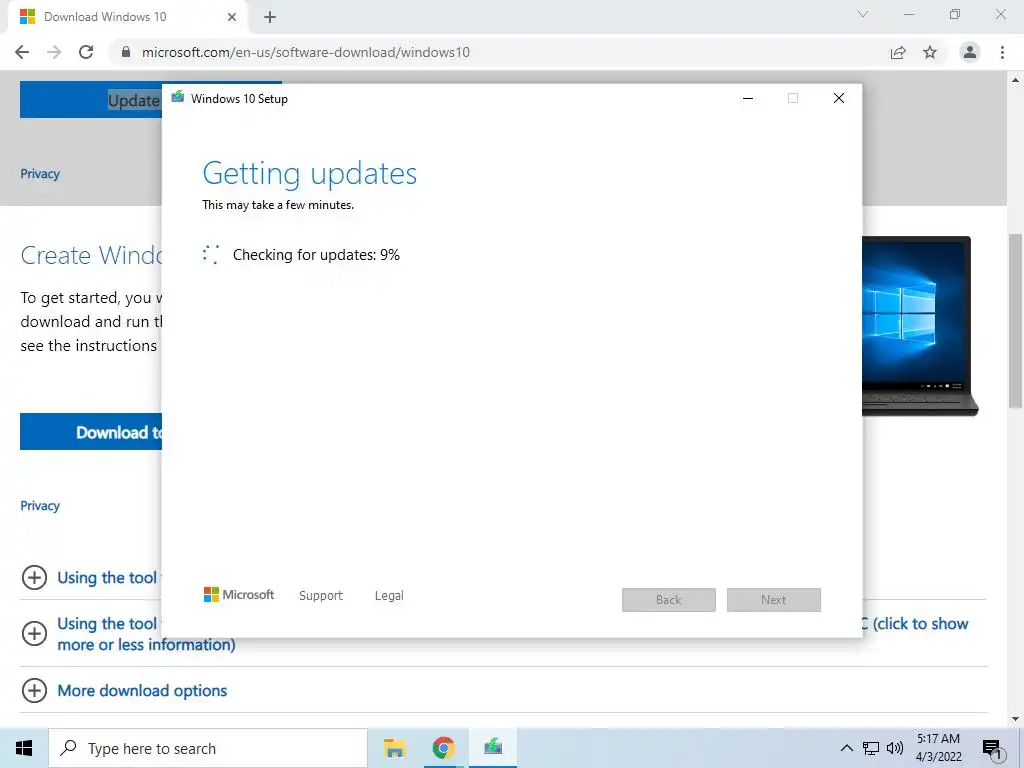Click the scrollbar down arrow
The image size is (1024, 768).
coord(1016,720)
